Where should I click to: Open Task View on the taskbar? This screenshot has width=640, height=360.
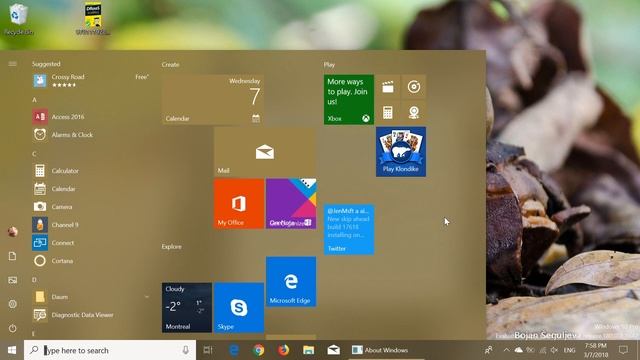tap(208, 350)
